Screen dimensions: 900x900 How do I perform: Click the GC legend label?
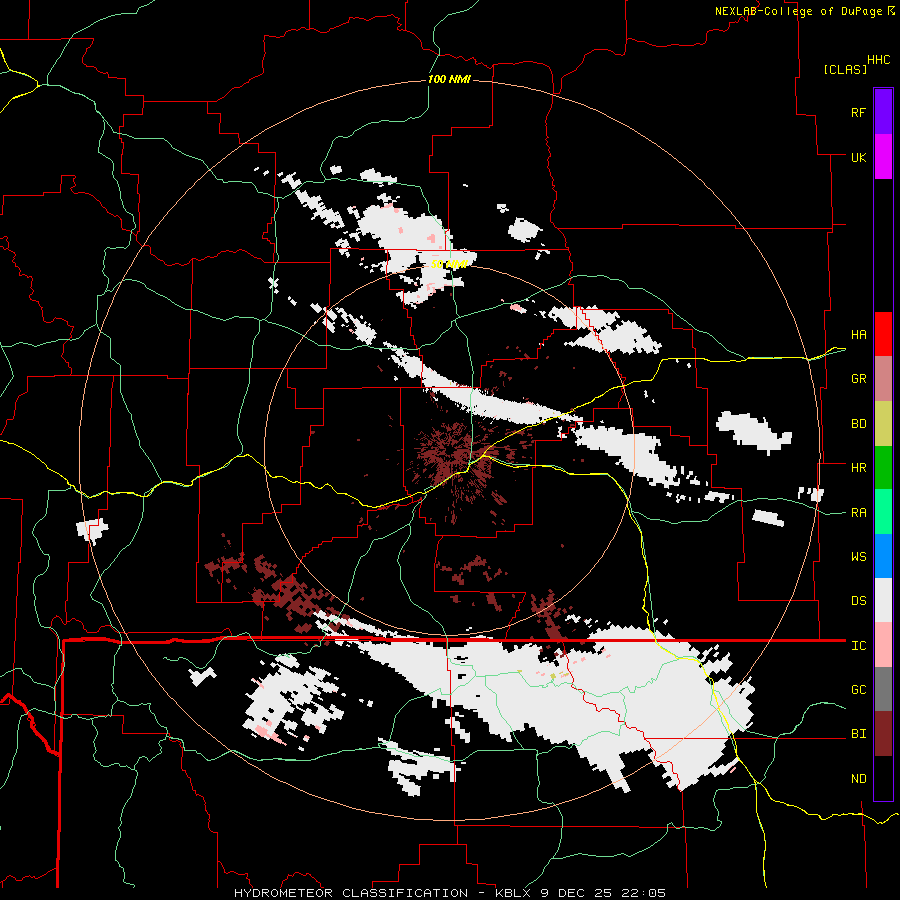pyautogui.click(x=858, y=690)
